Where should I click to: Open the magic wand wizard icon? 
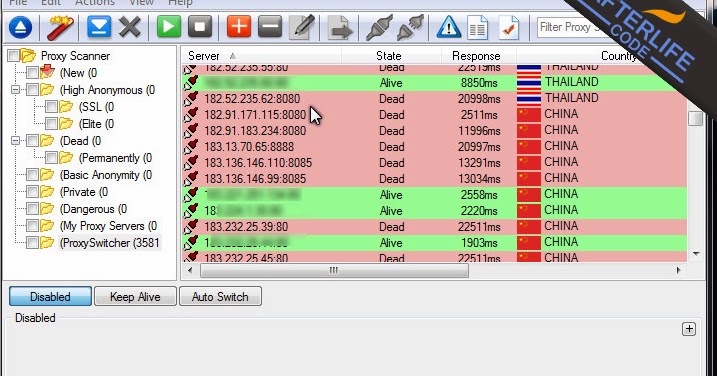click(60, 27)
